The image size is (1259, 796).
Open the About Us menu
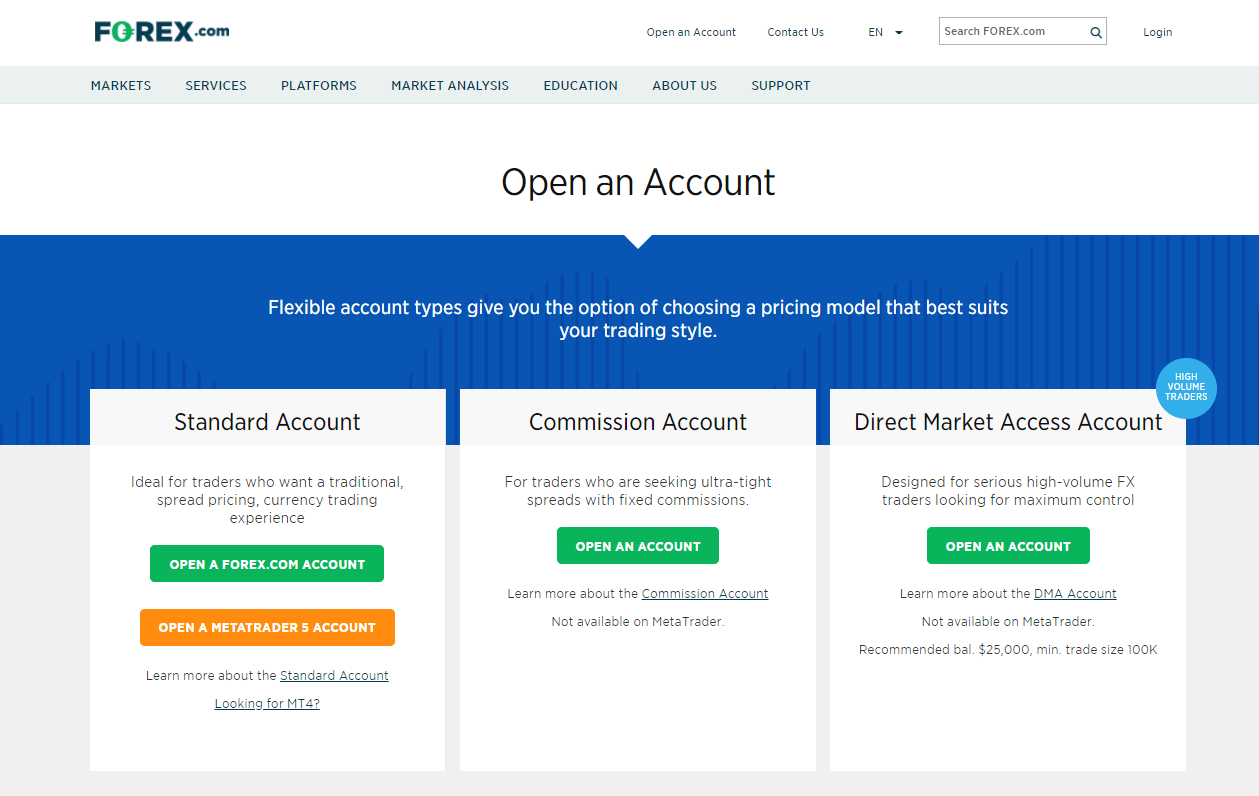pos(685,86)
